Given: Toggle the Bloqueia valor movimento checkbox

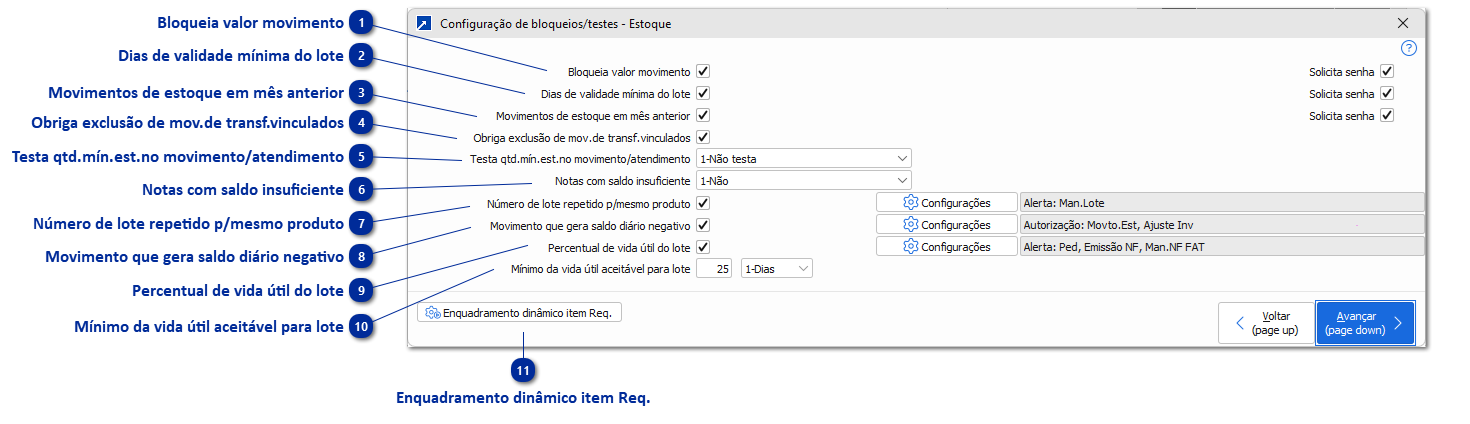Looking at the screenshot, I should tap(703, 72).
